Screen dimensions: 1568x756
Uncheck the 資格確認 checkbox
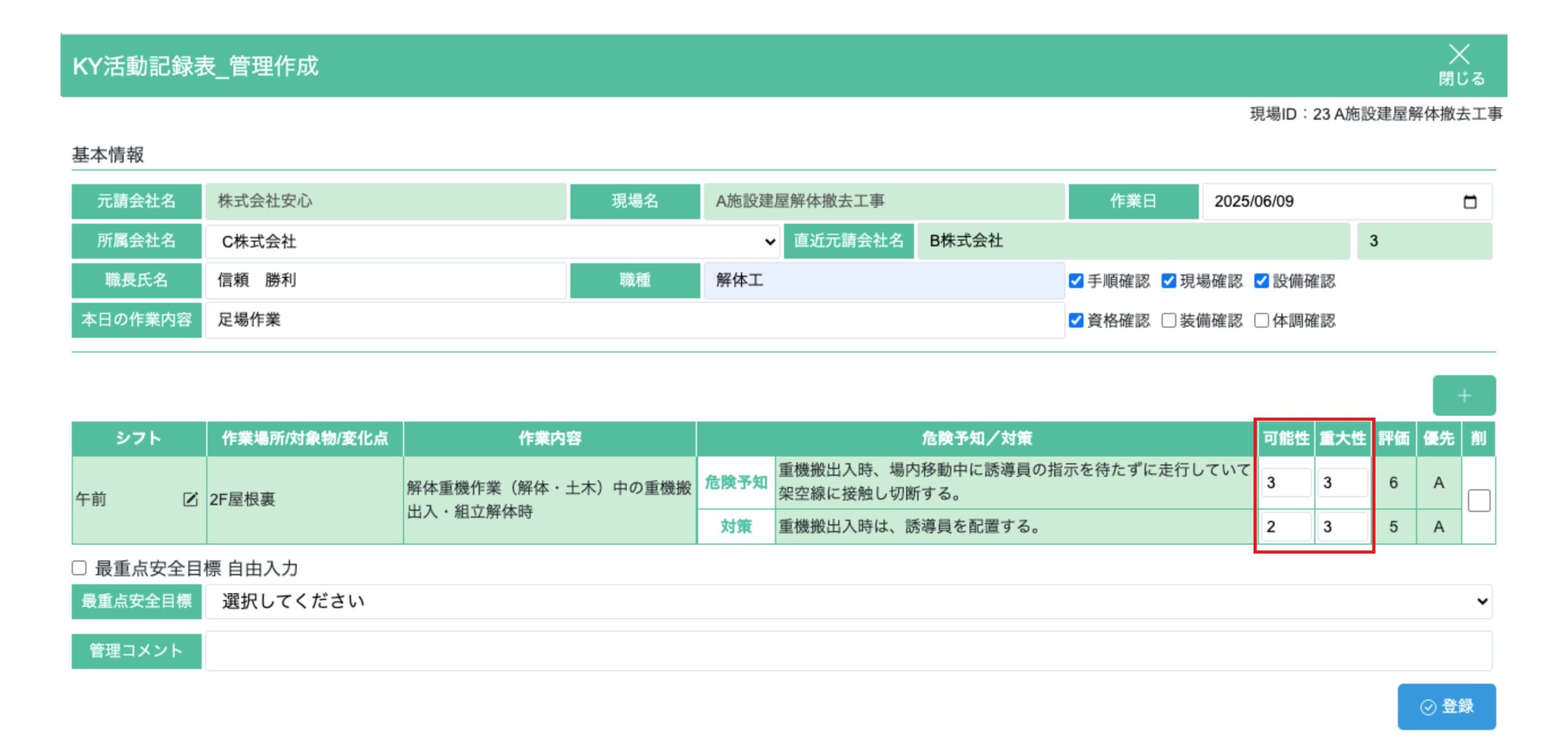(x=1076, y=320)
